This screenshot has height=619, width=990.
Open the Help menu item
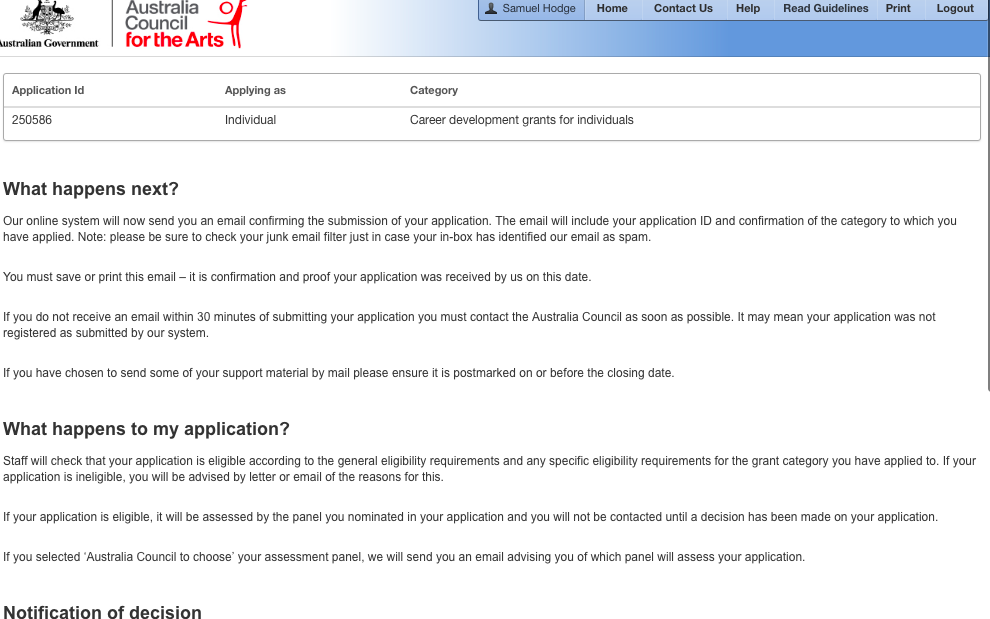748,8
